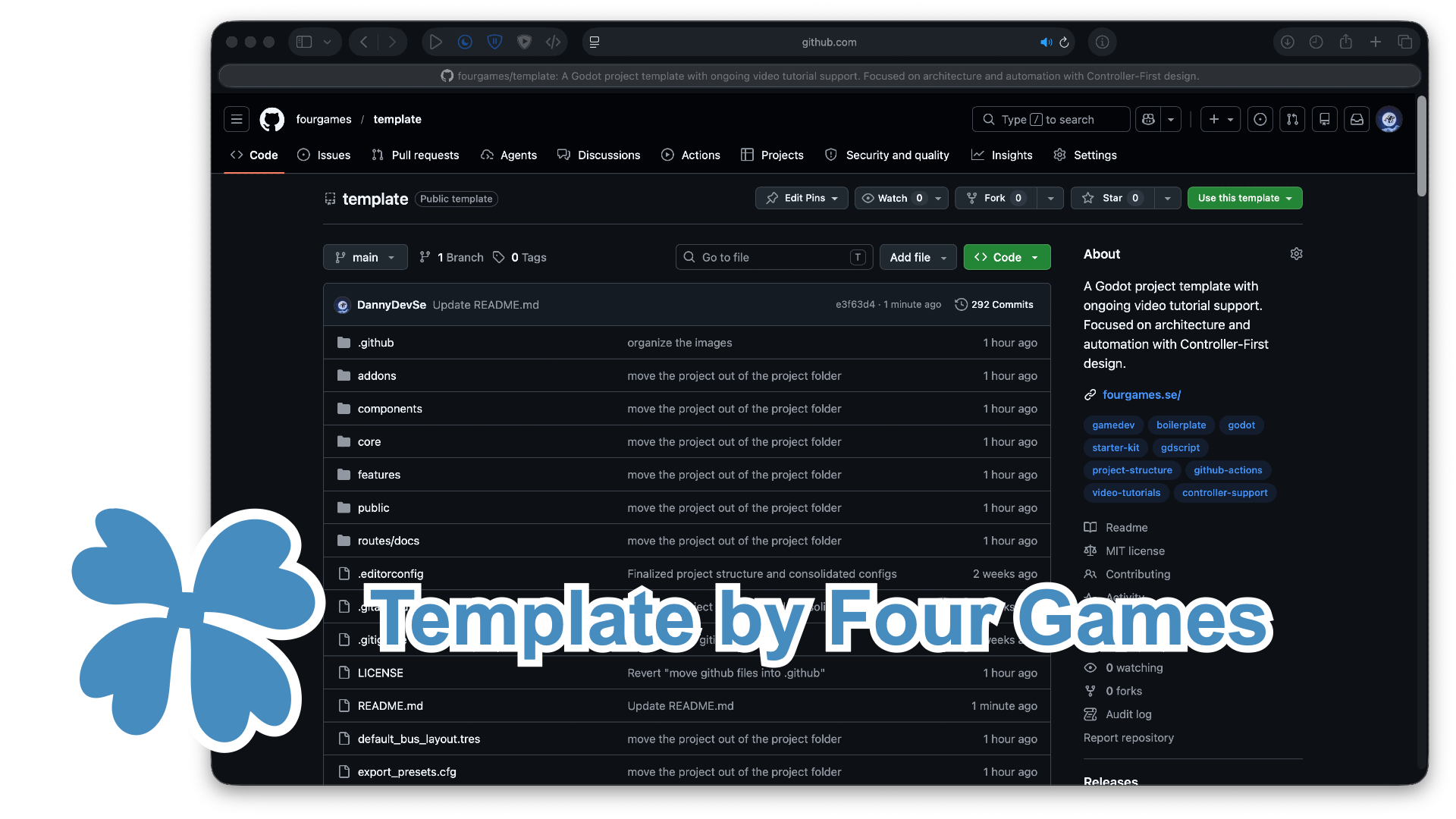Image resolution: width=1456 pixels, height=819 pixels.
Task: Click the Safari sidebar toggle icon
Action: [304, 42]
